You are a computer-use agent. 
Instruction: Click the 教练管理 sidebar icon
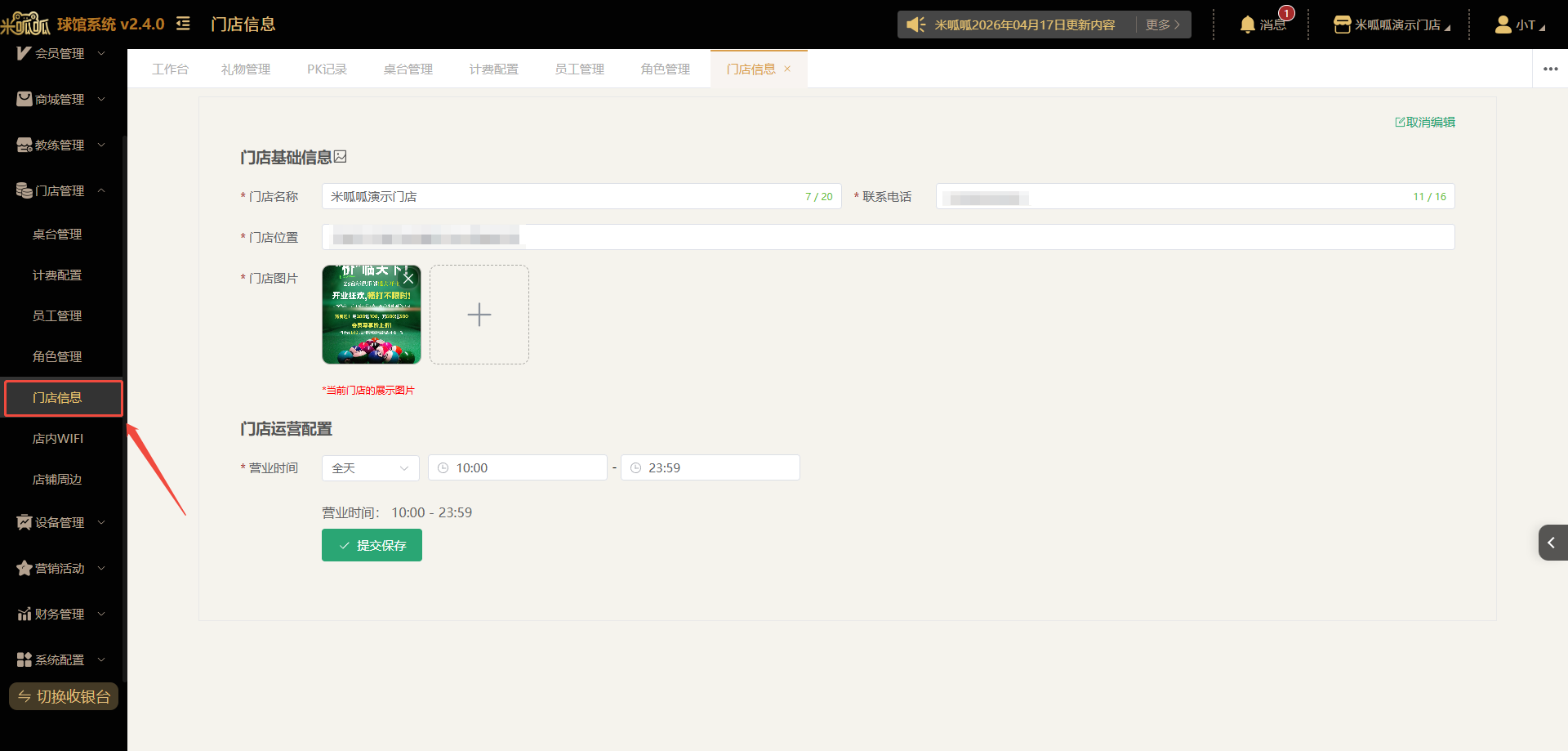(24, 145)
